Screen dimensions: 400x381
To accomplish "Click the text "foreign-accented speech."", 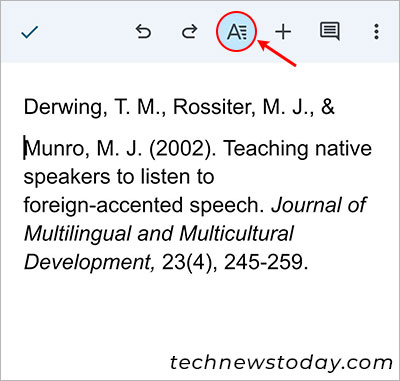I will tap(144, 205).
